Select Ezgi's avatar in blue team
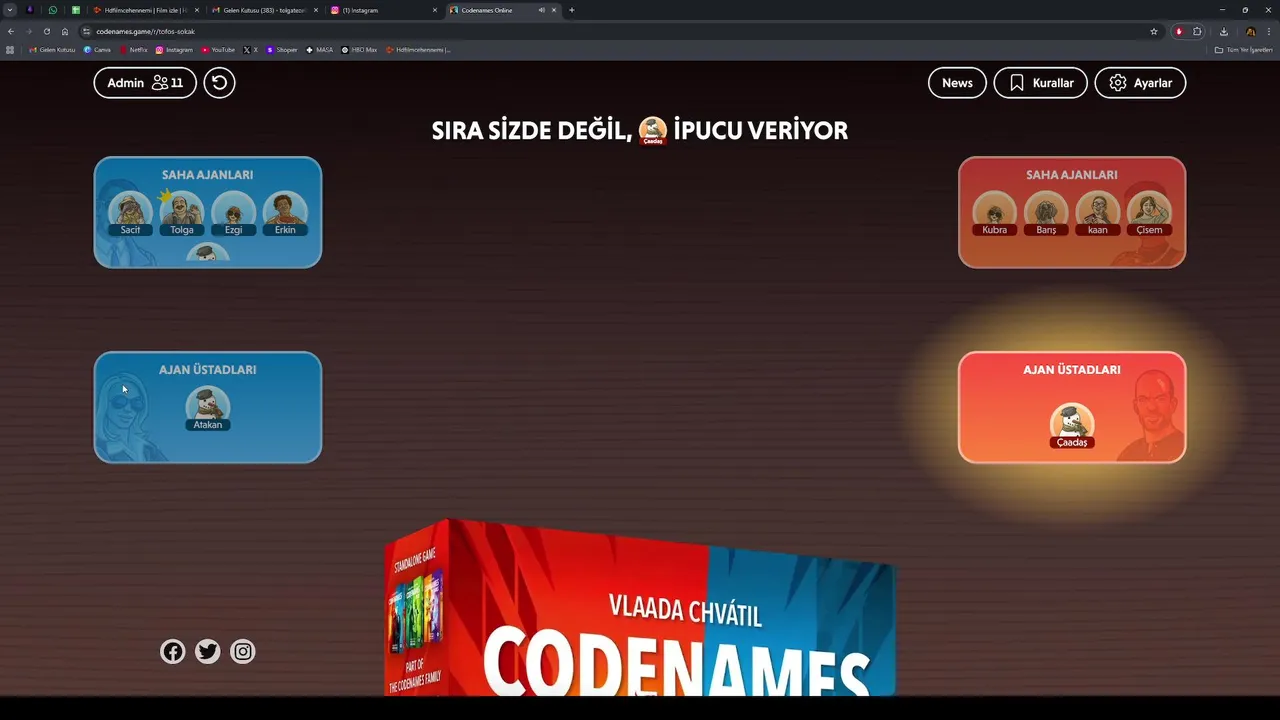This screenshot has width=1280, height=720. tap(234, 212)
